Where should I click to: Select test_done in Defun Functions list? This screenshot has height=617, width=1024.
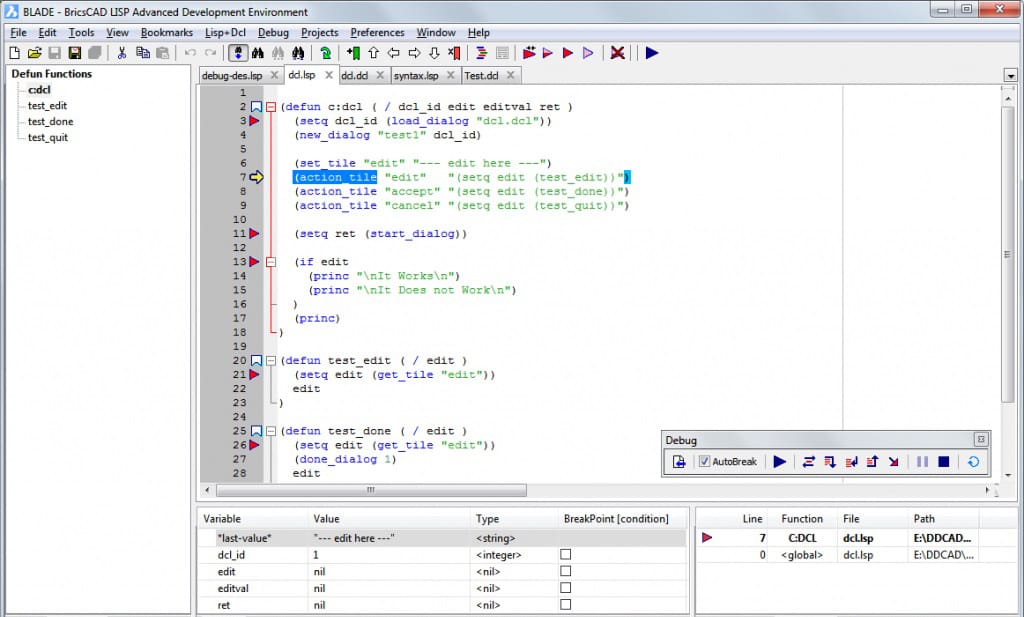pyautogui.click(x=50, y=121)
